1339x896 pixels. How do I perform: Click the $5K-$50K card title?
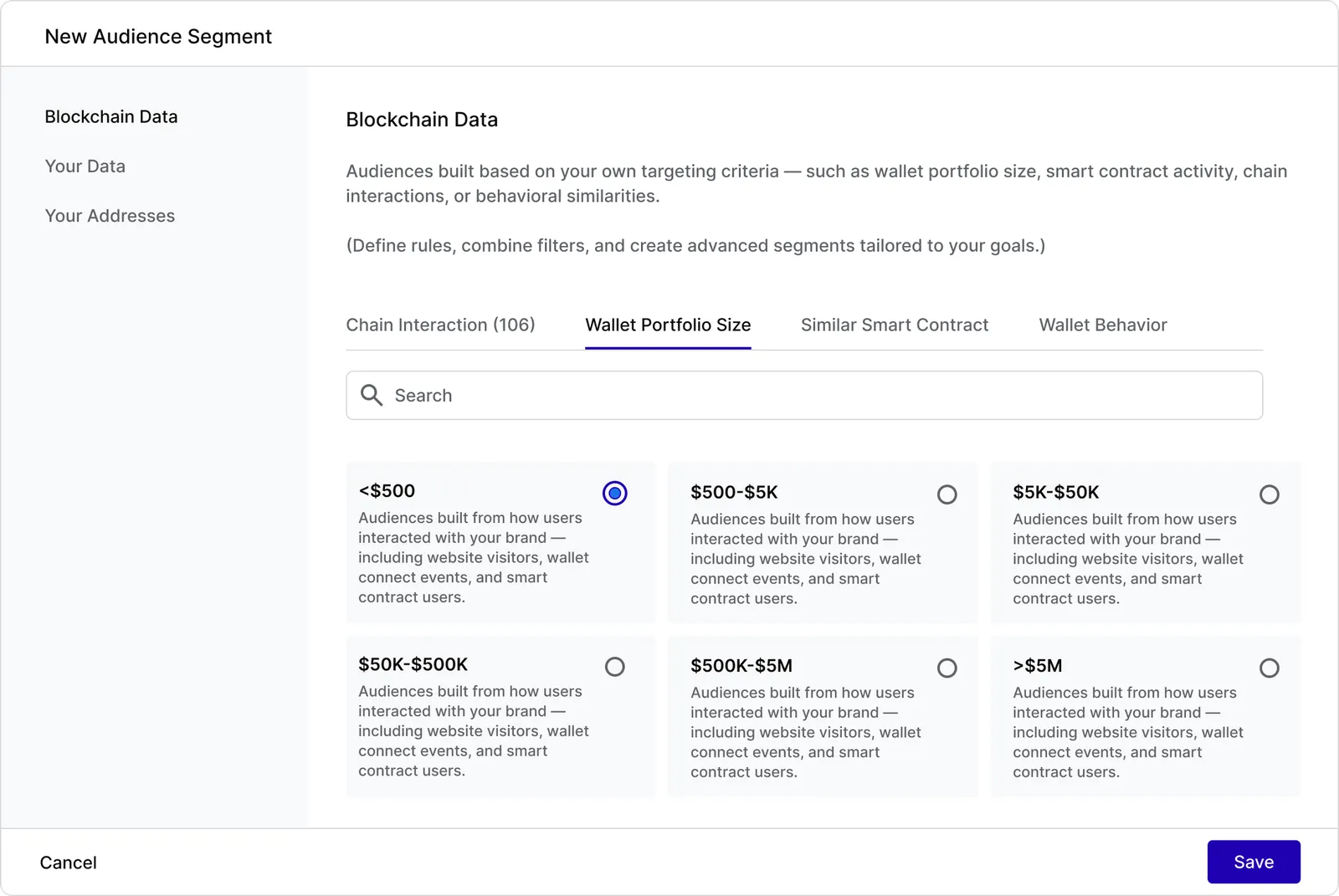pos(1056,492)
